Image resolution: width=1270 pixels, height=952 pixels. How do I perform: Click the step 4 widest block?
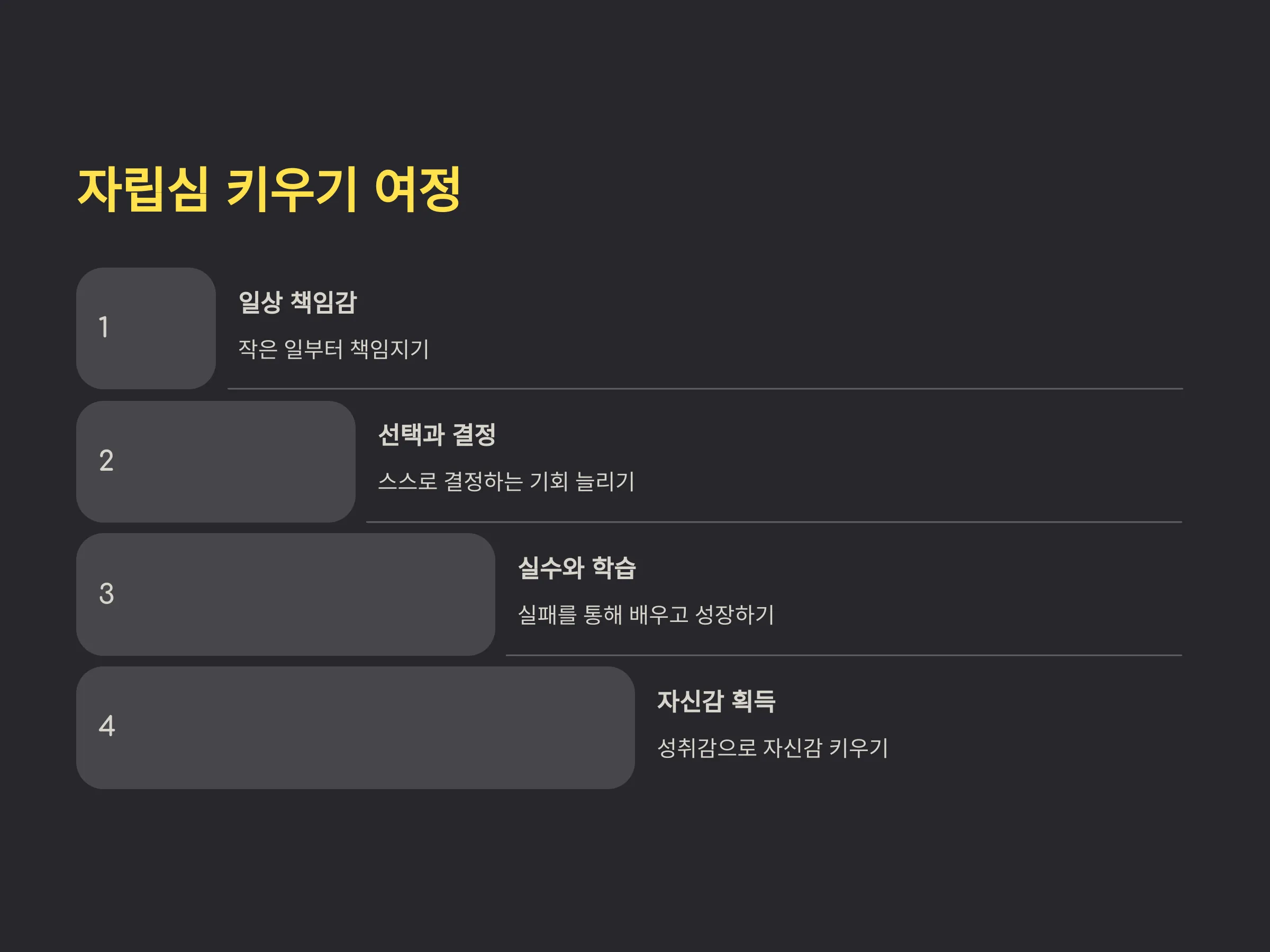(x=356, y=728)
